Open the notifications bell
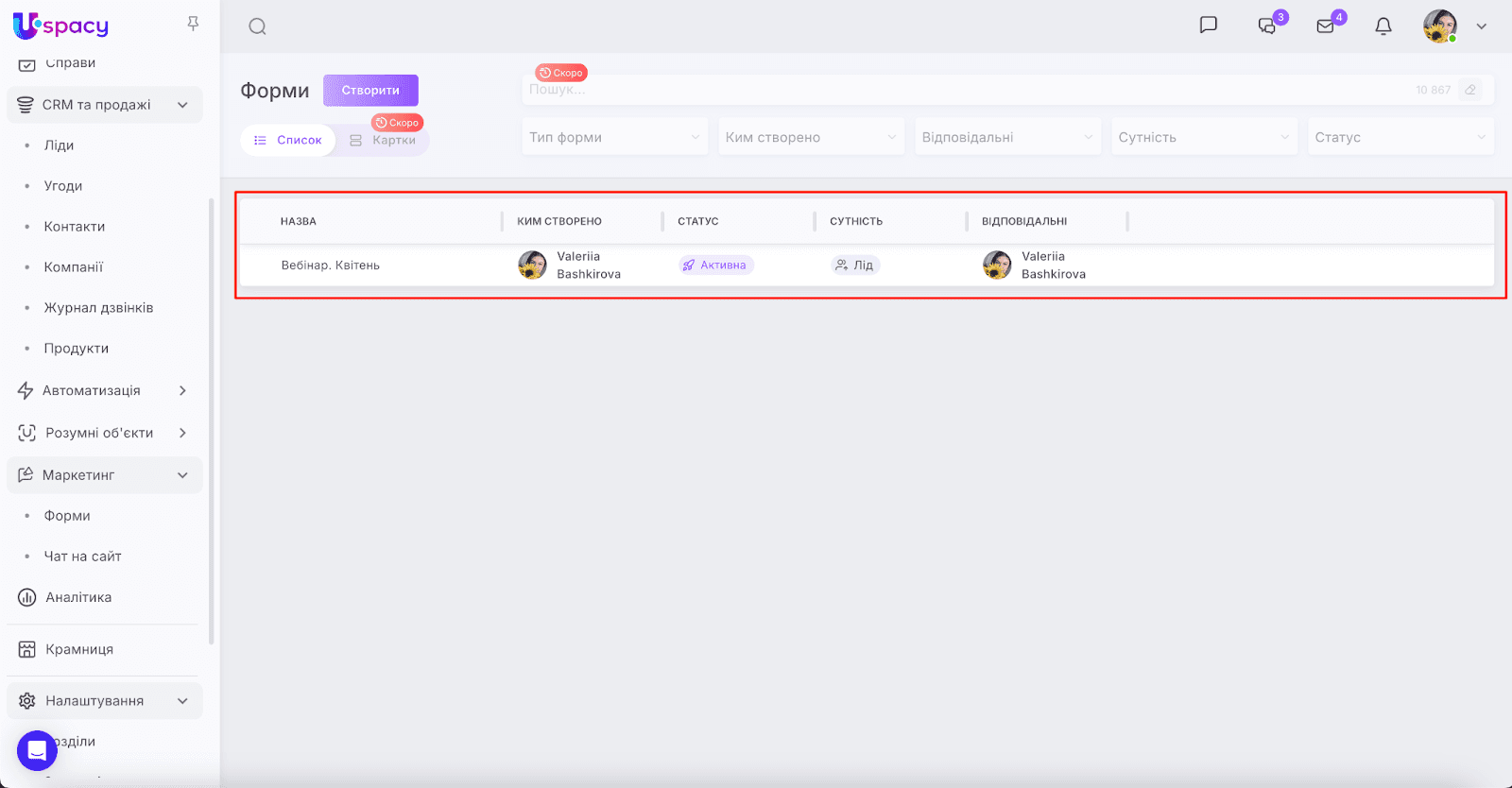Viewport: 1512px width, 788px height. click(x=1383, y=26)
